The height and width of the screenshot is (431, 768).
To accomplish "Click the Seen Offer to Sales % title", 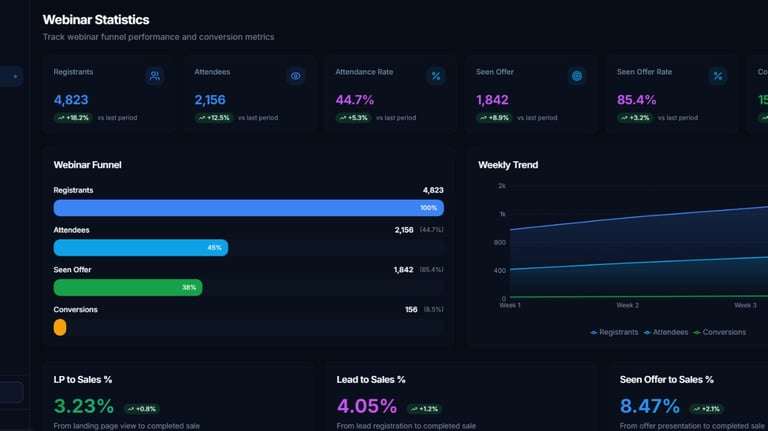I will tap(667, 380).
